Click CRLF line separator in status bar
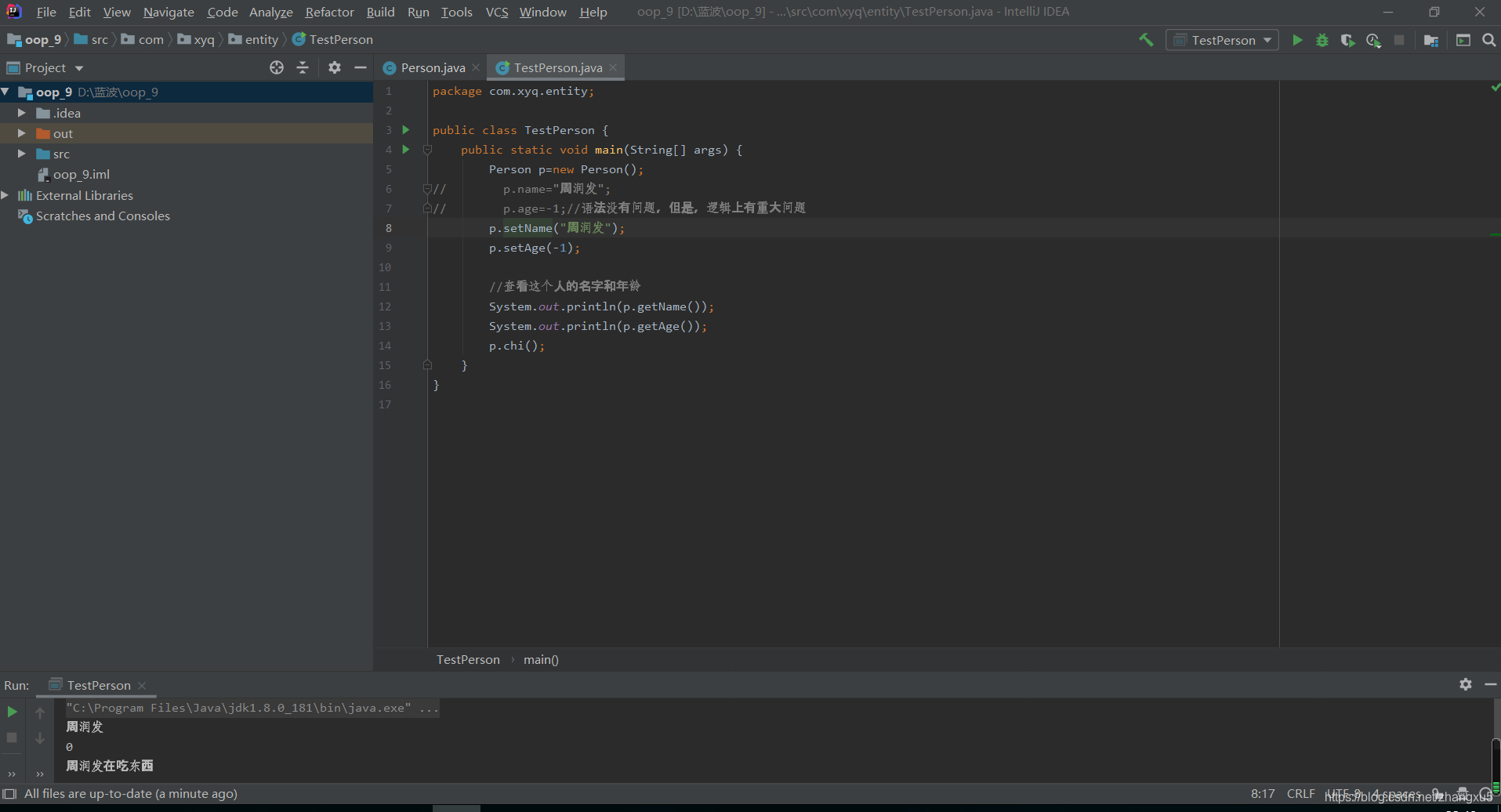Screen dimensions: 1501x812 (1300, 793)
